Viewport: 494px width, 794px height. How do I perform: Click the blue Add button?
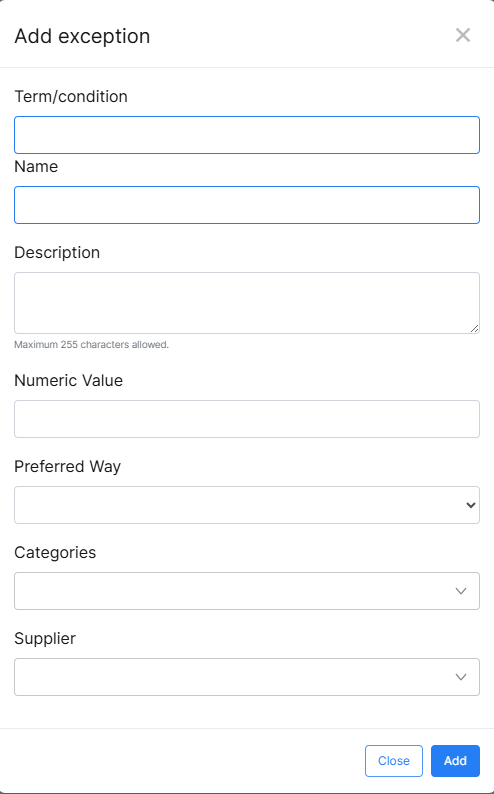456,761
